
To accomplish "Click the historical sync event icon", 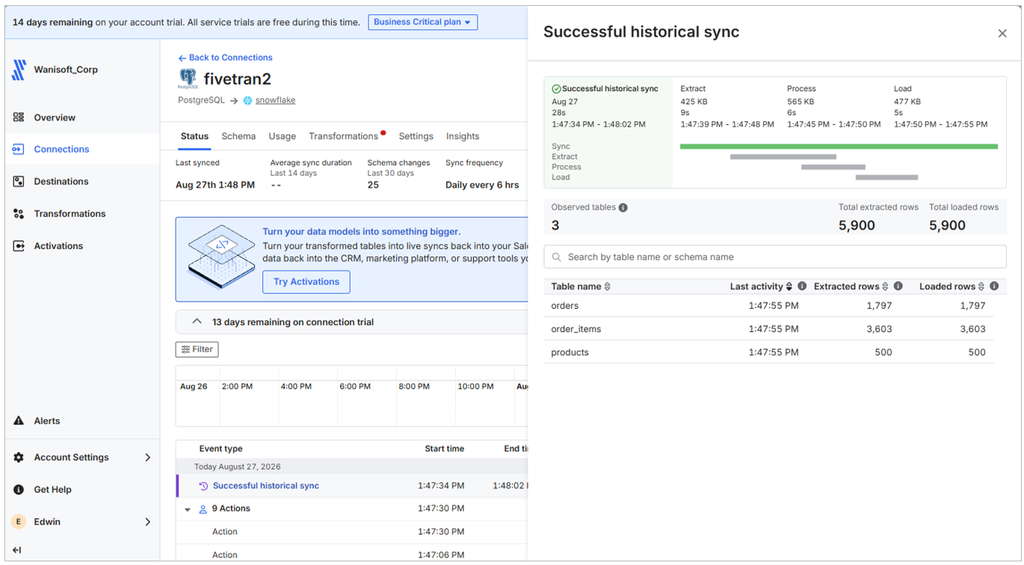I will tap(203, 486).
